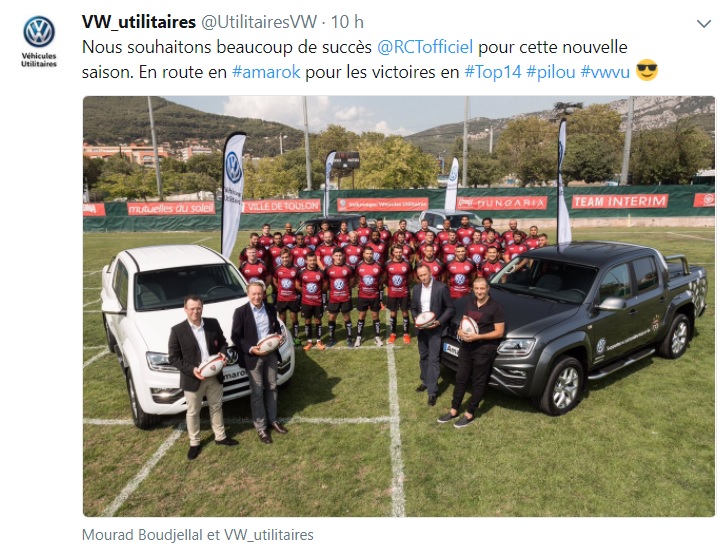Click the tagged VW_utilitaires name below photo
The image size is (727, 551).
click(x=269, y=535)
